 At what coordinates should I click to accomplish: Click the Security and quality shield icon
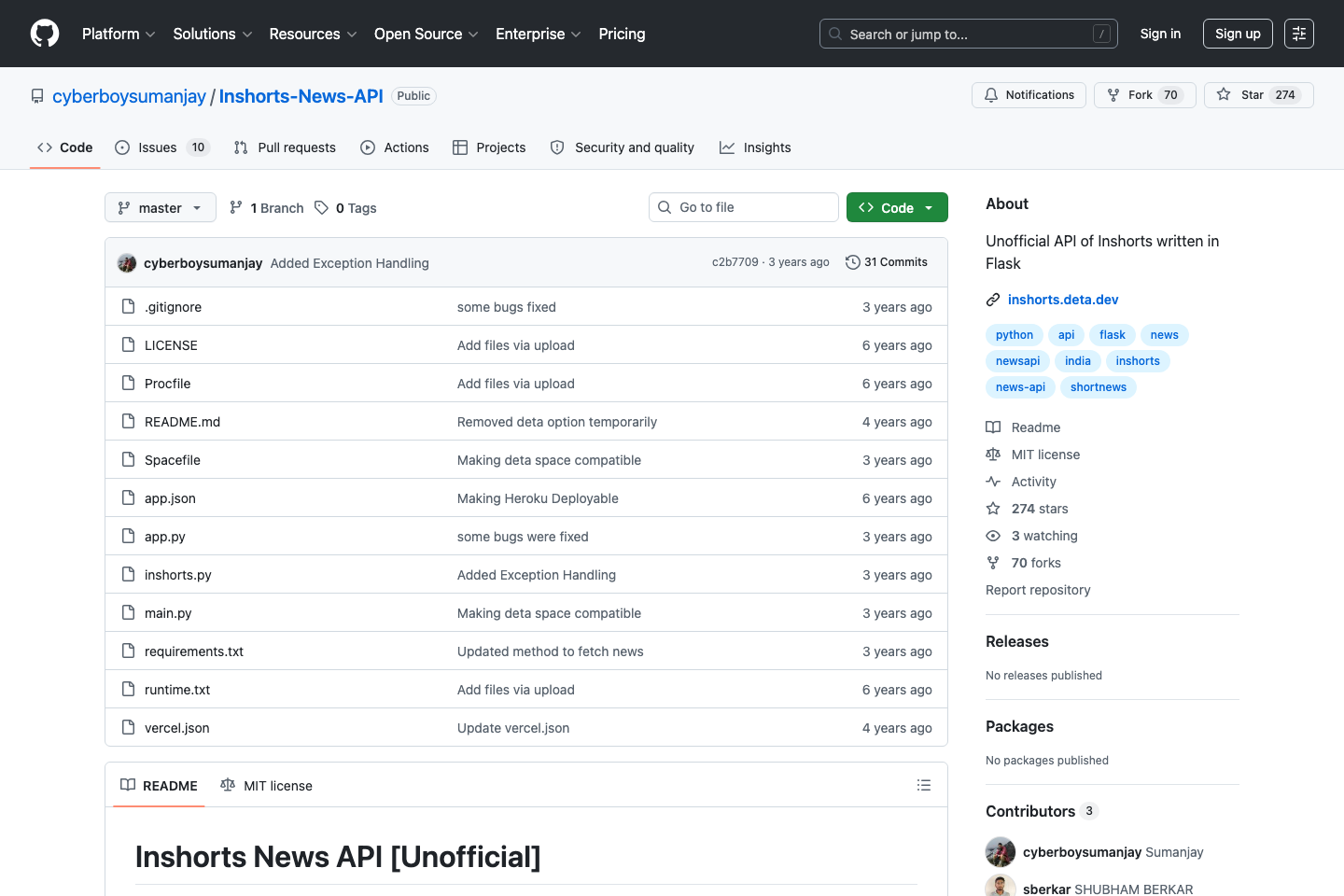coord(556,147)
